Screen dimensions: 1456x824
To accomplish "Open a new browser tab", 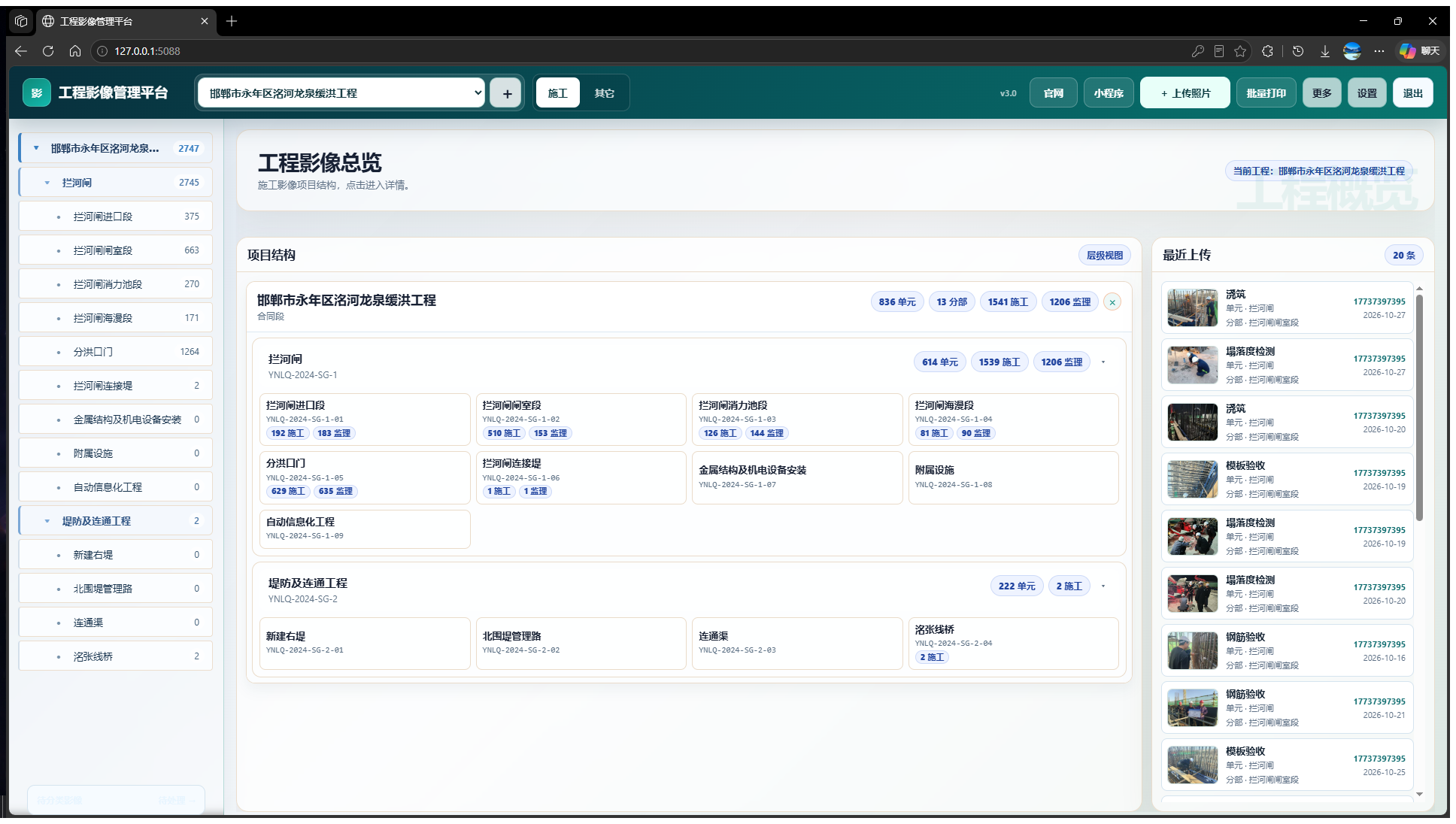I will click(x=232, y=21).
